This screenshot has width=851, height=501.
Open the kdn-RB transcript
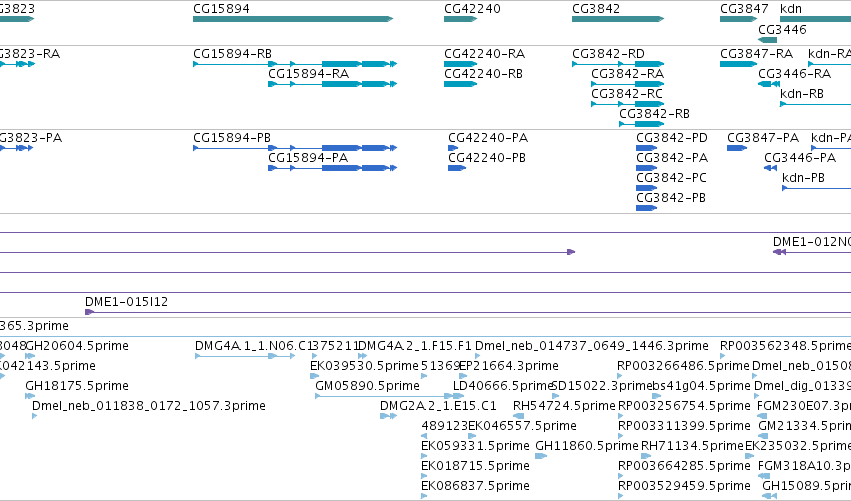802,94
